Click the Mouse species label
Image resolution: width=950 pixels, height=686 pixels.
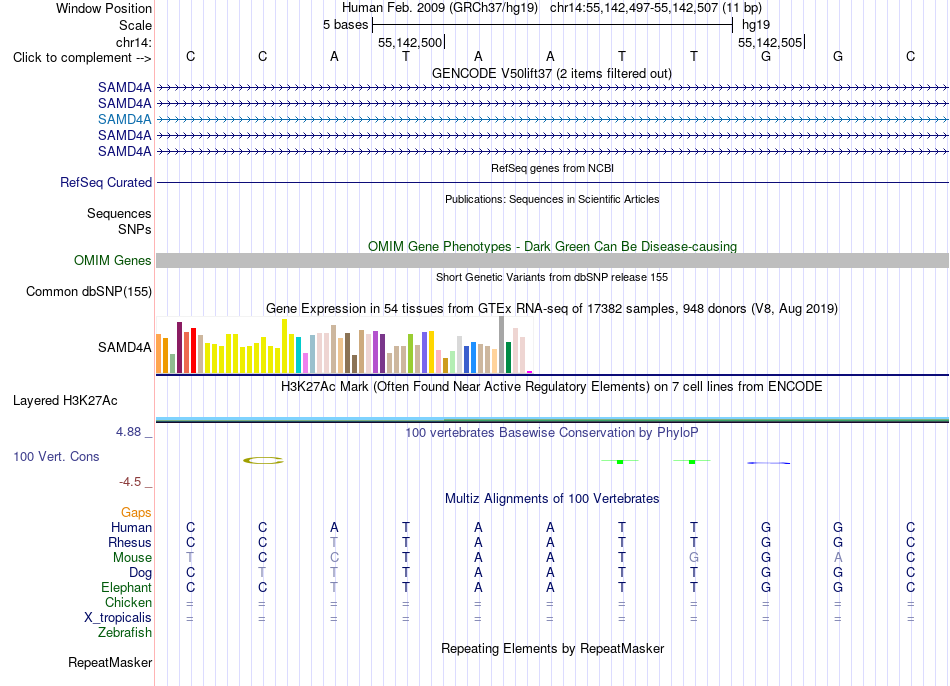tap(132, 558)
